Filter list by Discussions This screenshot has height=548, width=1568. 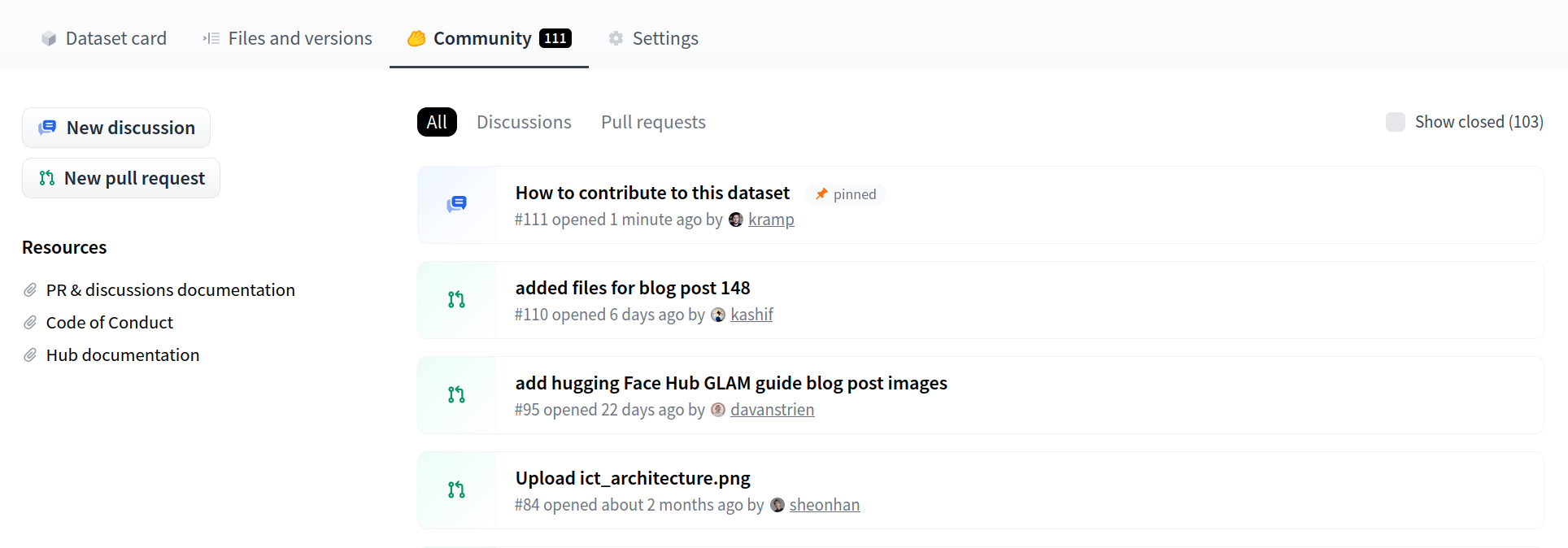524,122
